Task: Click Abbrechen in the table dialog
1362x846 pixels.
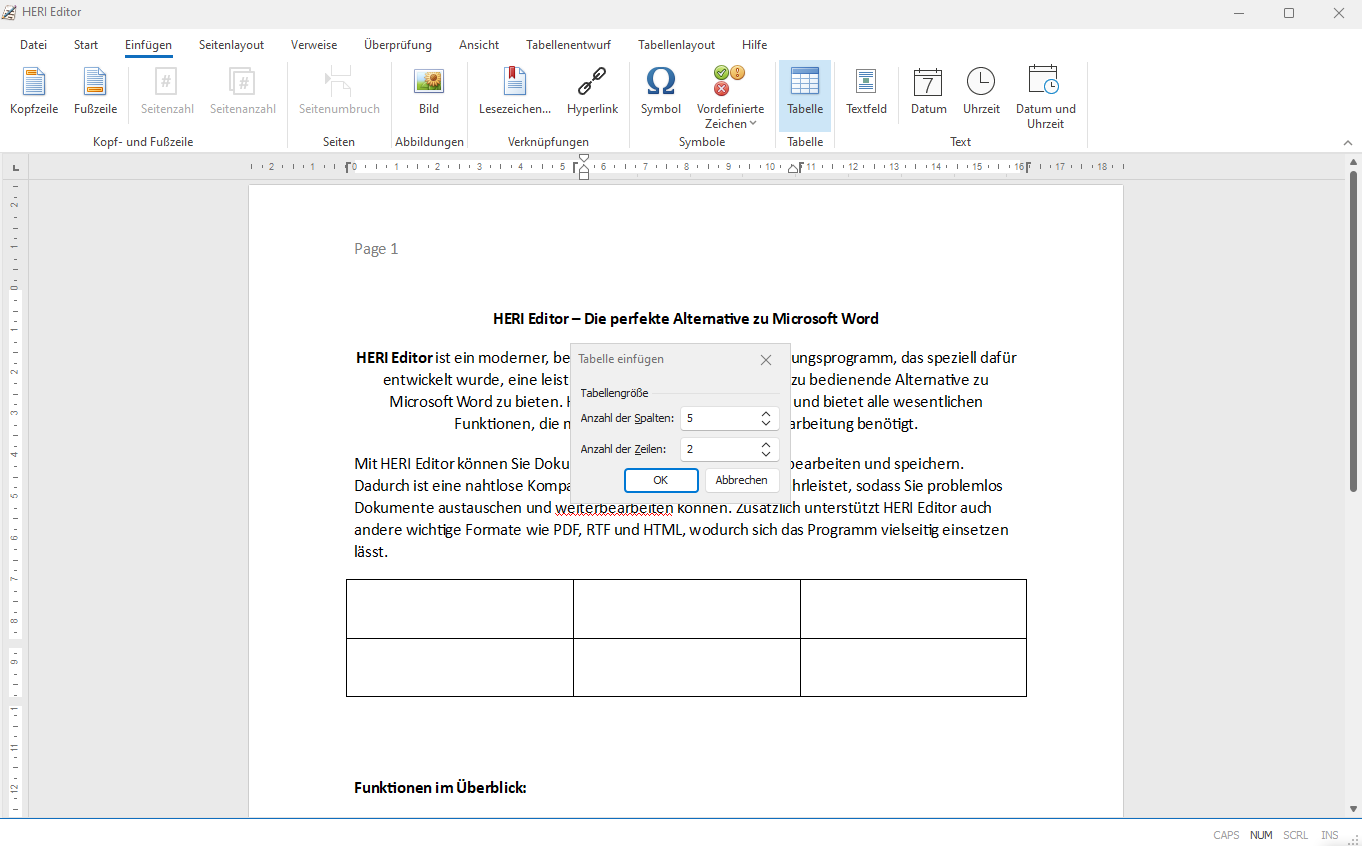Action: (x=742, y=480)
